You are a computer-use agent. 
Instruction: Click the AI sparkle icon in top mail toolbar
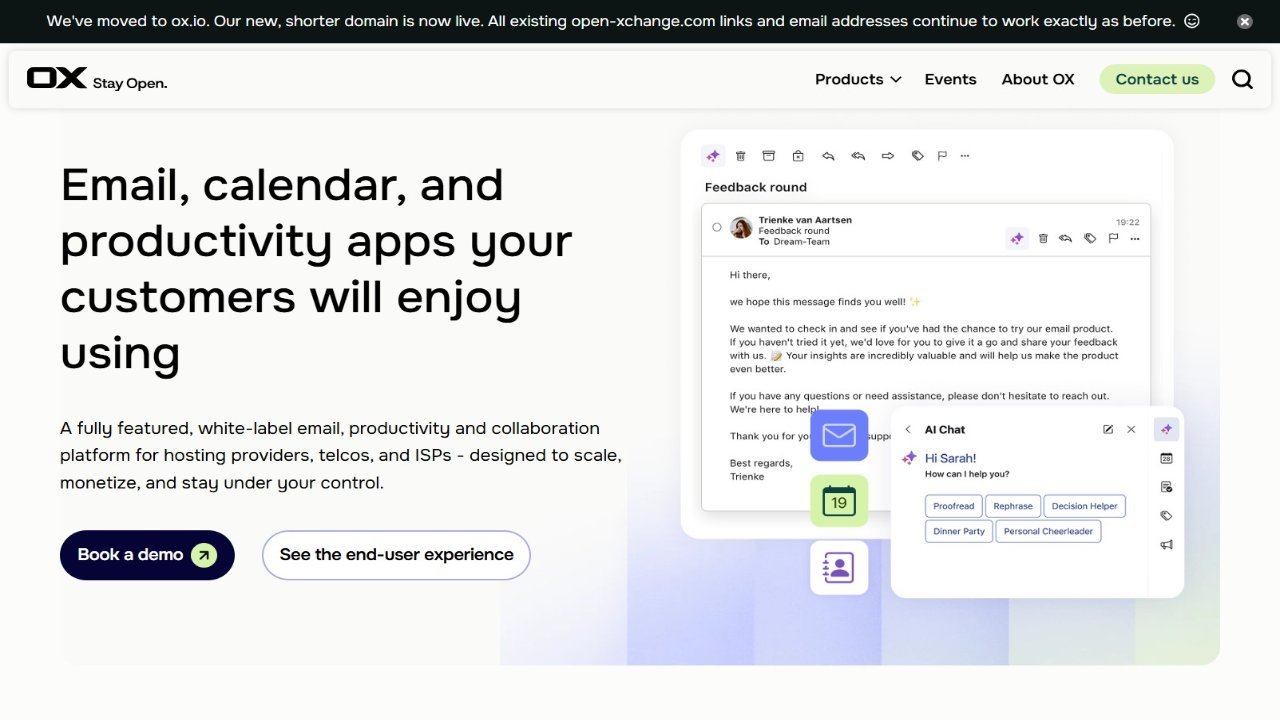[713, 156]
